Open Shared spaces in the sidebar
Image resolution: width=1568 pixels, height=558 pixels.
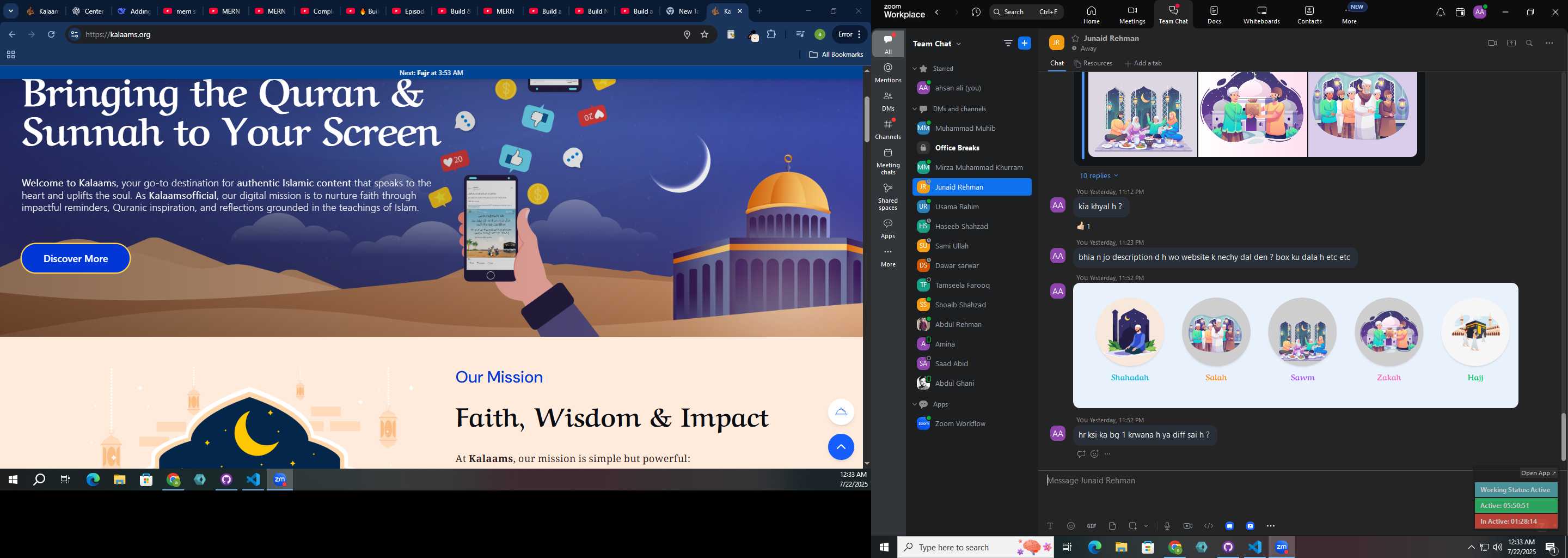tap(888, 197)
